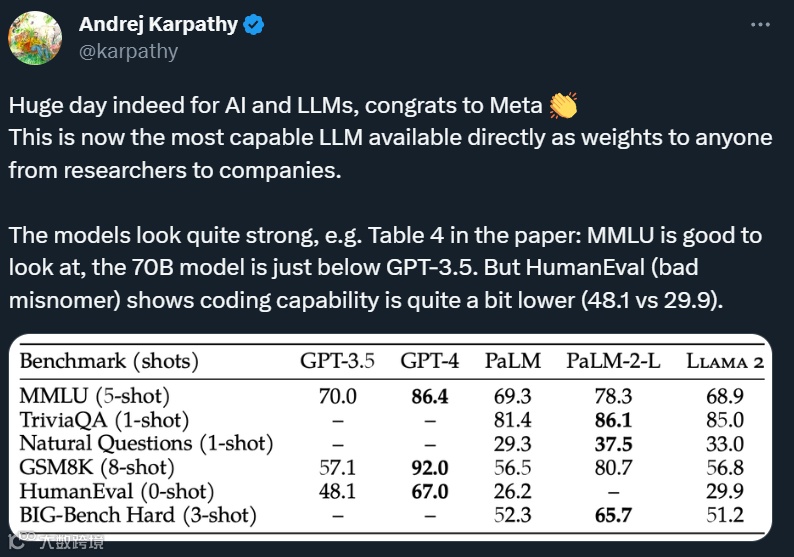Click the clapping hands emoji
Viewport: 794px width, 557px height.
click(564, 105)
